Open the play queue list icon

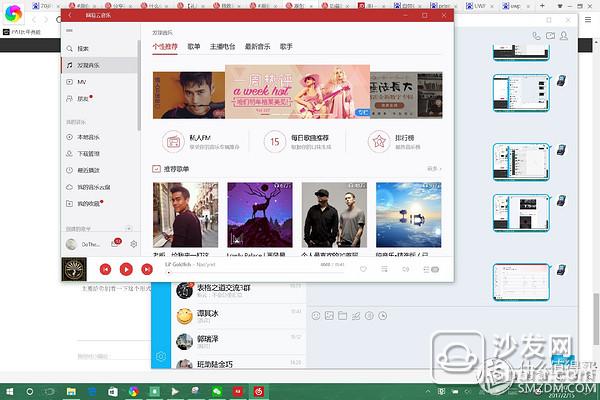coord(431,269)
